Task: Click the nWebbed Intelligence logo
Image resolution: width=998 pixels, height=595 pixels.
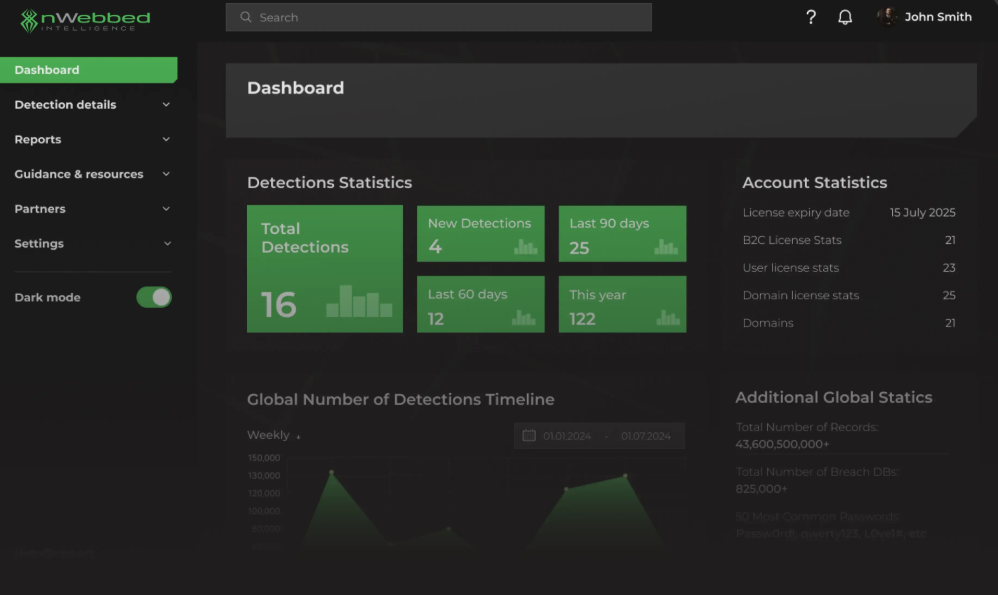Action: [x=85, y=20]
